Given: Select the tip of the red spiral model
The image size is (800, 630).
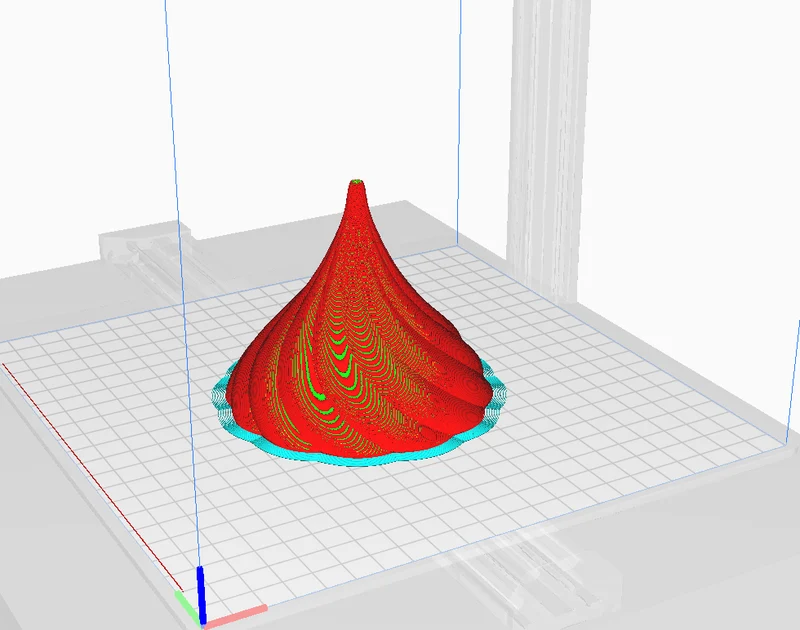Looking at the screenshot, I should pos(356,182).
